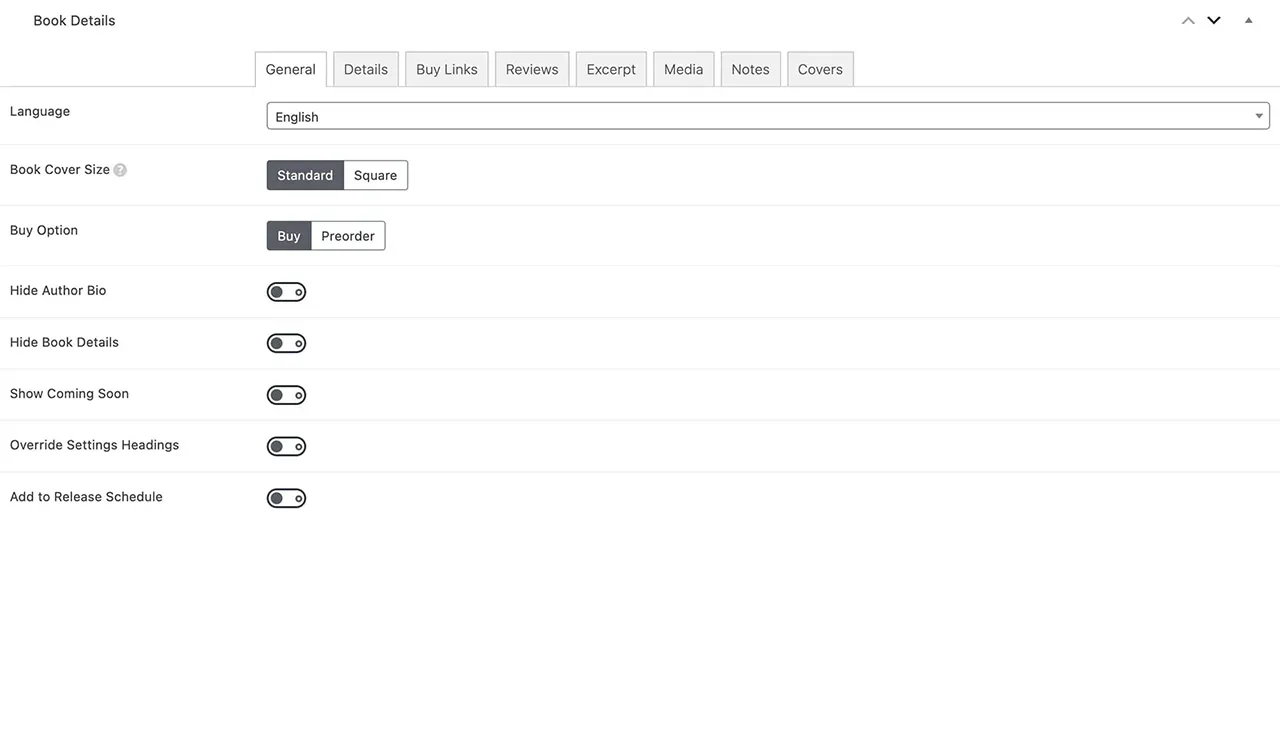Open the Media tab
This screenshot has width=1280, height=748.
pos(683,69)
